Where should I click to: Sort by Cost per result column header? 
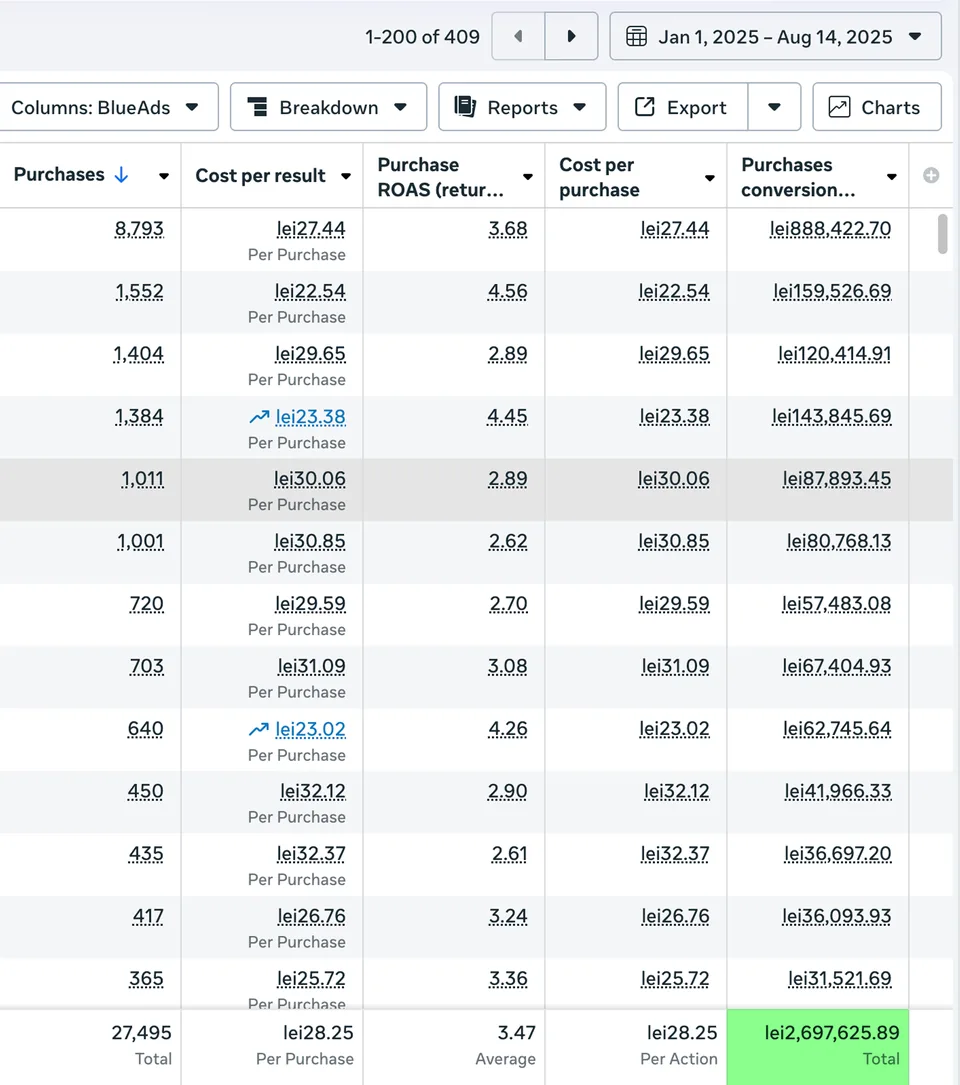tap(260, 176)
